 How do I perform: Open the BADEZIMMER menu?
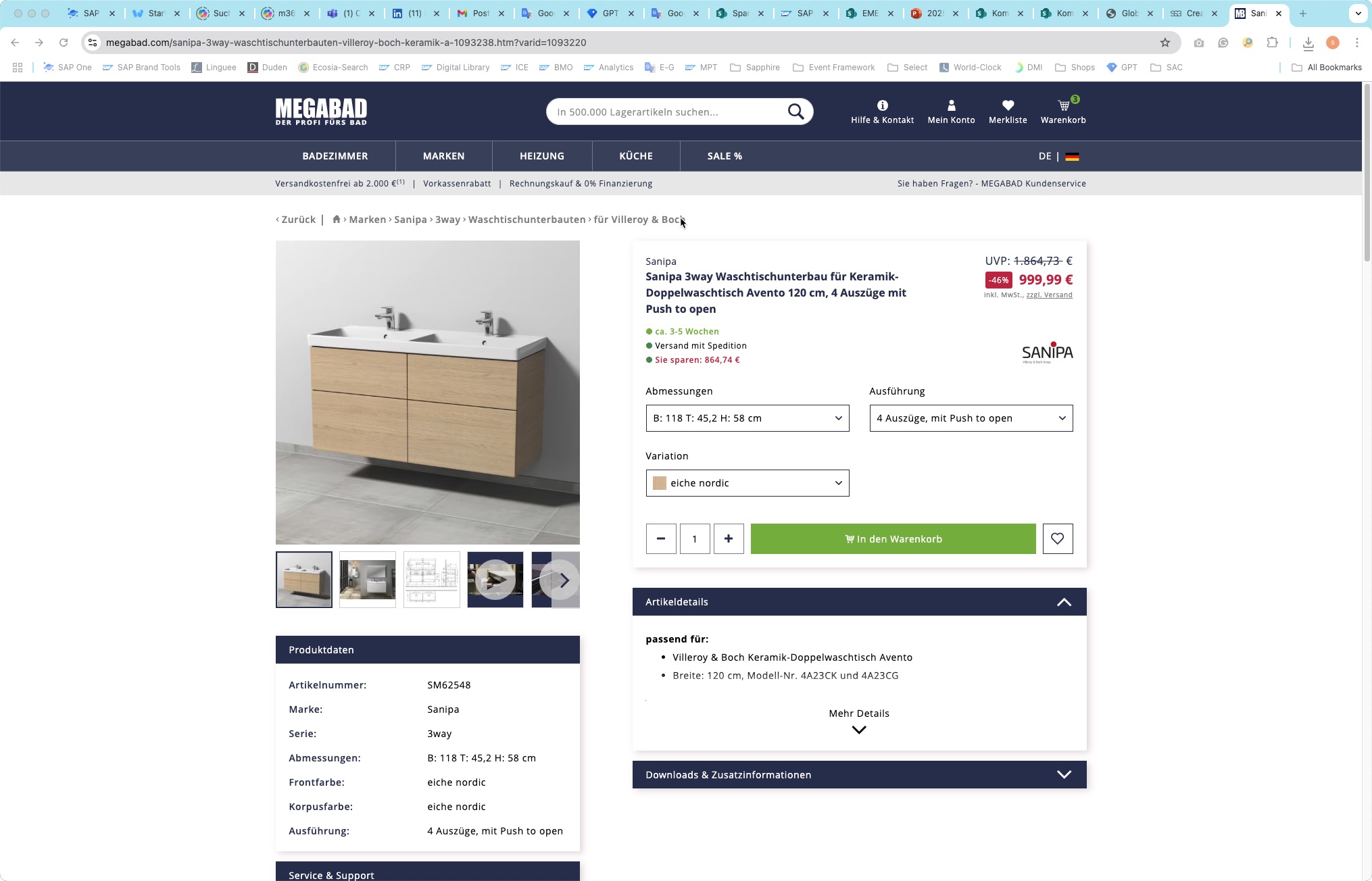[x=335, y=156]
